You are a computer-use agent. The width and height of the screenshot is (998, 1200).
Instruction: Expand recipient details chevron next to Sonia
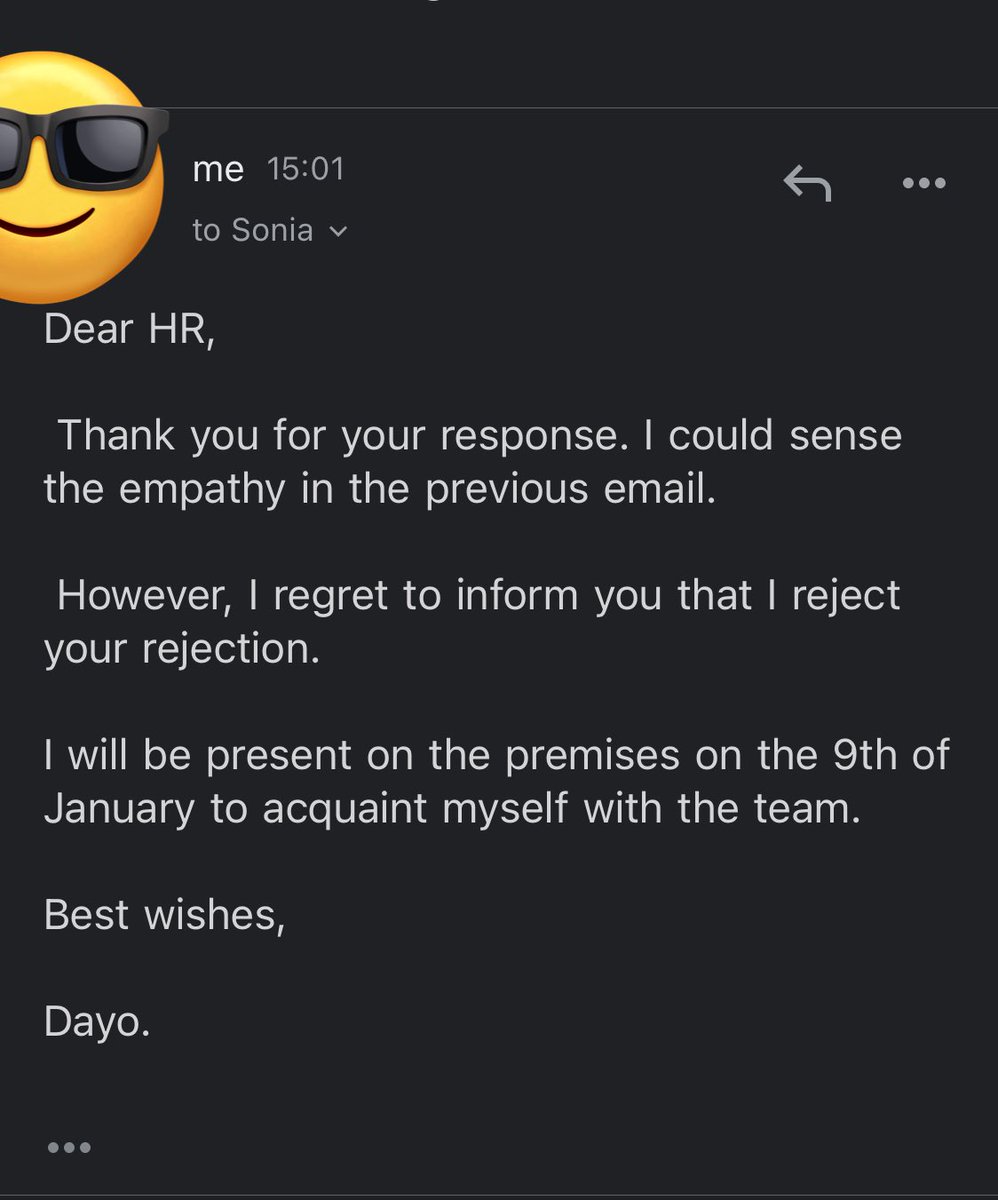[338, 232]
